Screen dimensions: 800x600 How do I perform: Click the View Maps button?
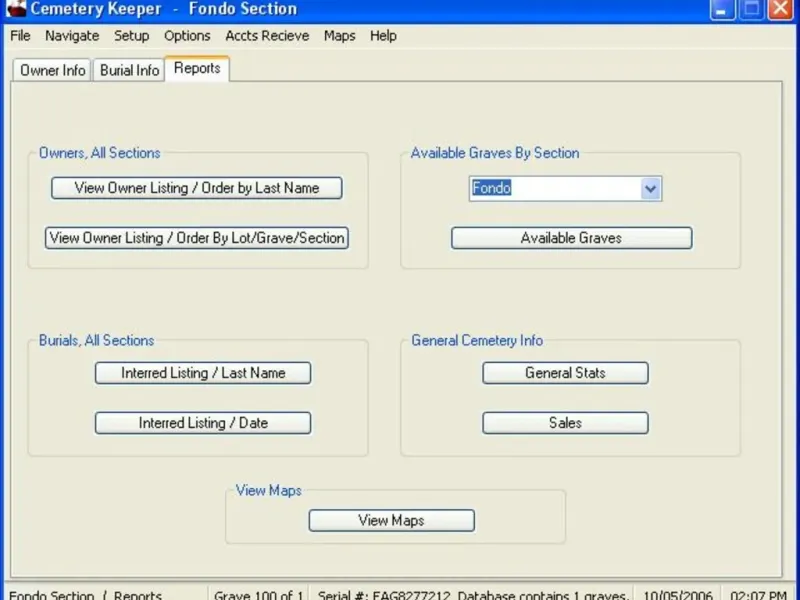coord(391,520)
